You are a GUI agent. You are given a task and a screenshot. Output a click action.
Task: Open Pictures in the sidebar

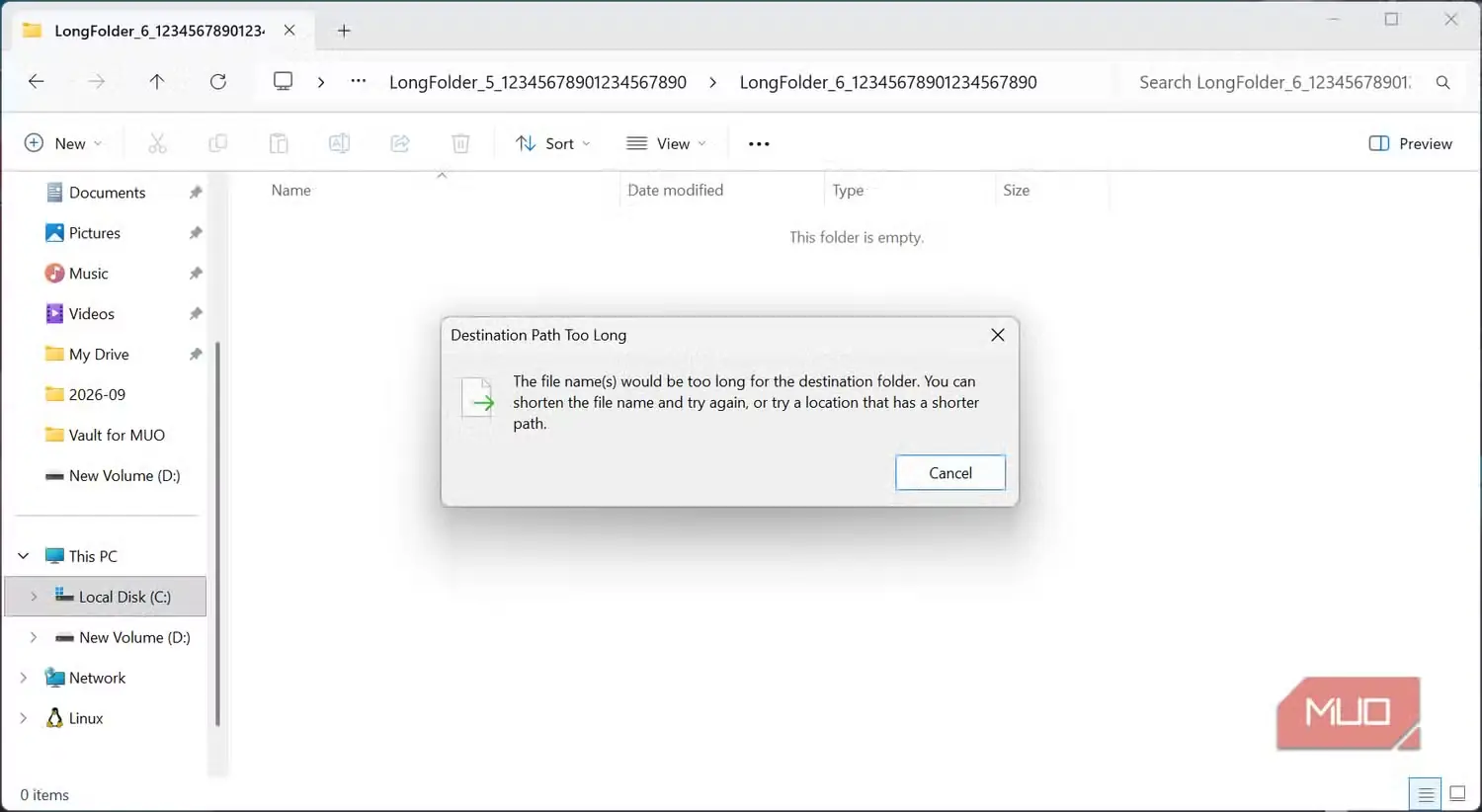point(95,233)
